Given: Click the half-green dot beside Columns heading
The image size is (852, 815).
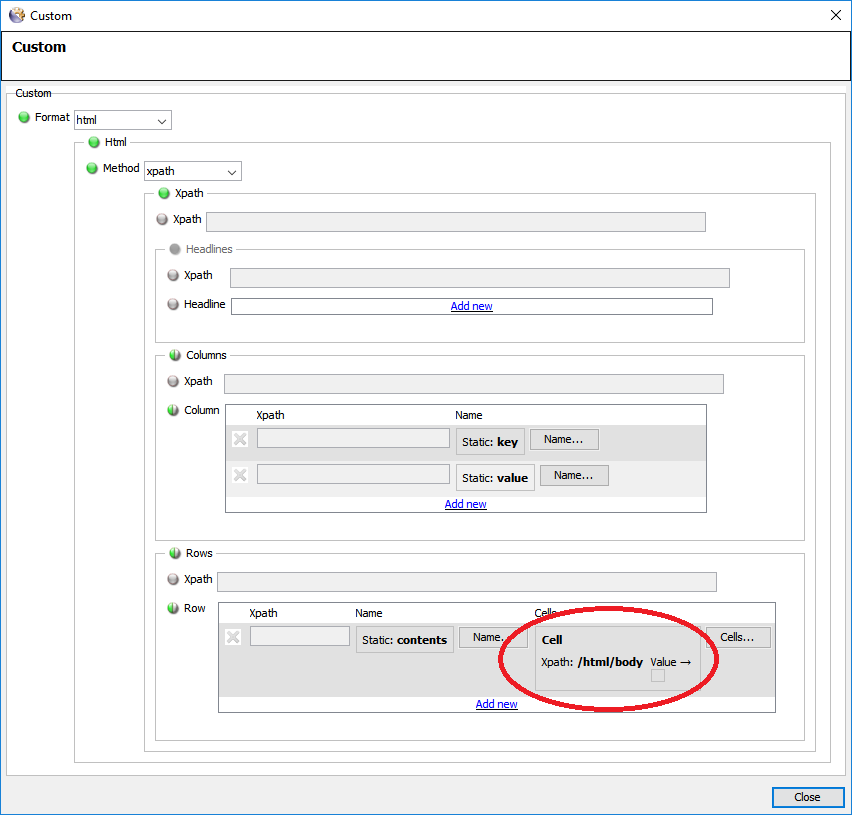Looking at the screenshot, I should point(175,355).
